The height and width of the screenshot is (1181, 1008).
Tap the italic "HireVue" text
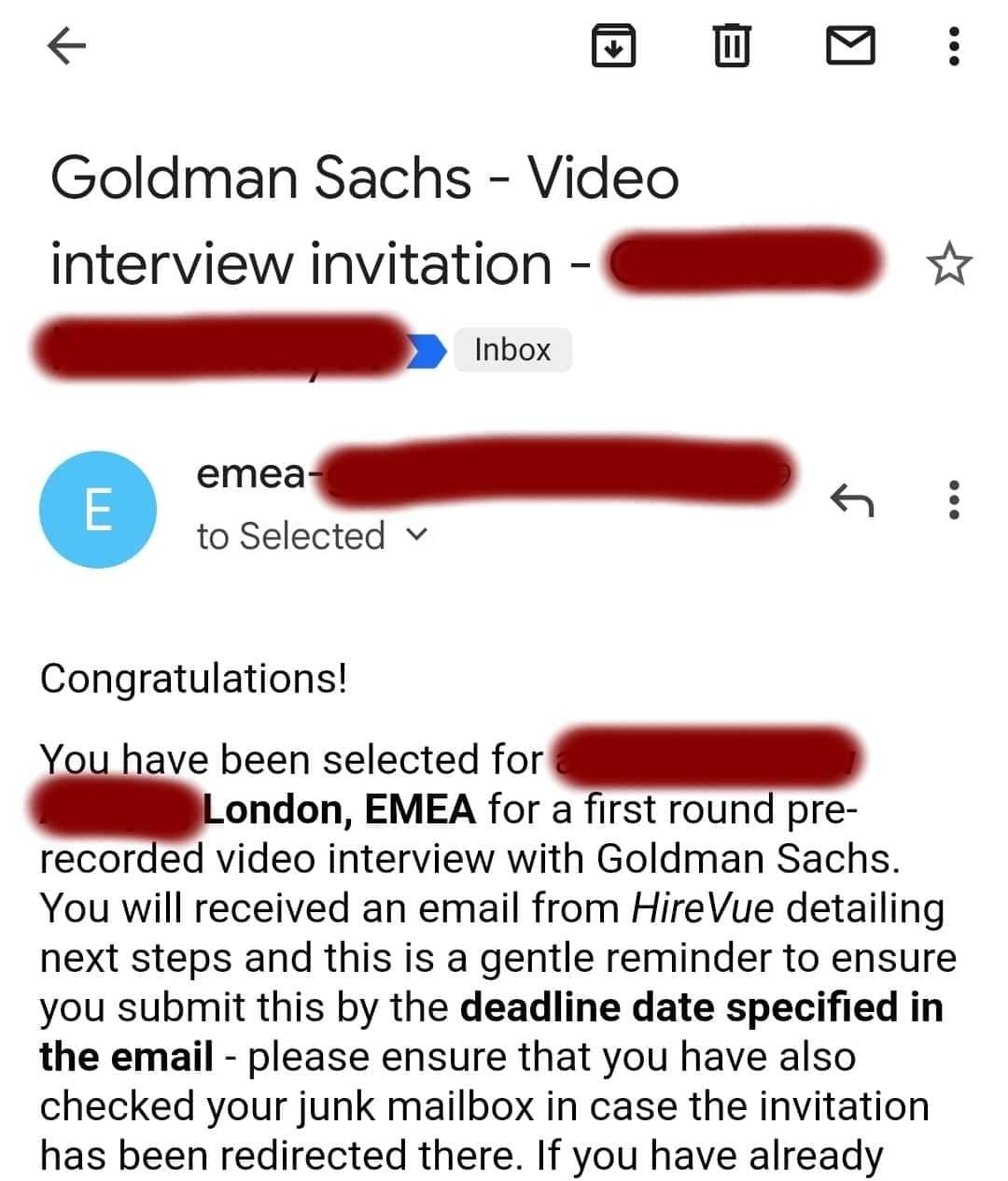[x=702, y=907]
